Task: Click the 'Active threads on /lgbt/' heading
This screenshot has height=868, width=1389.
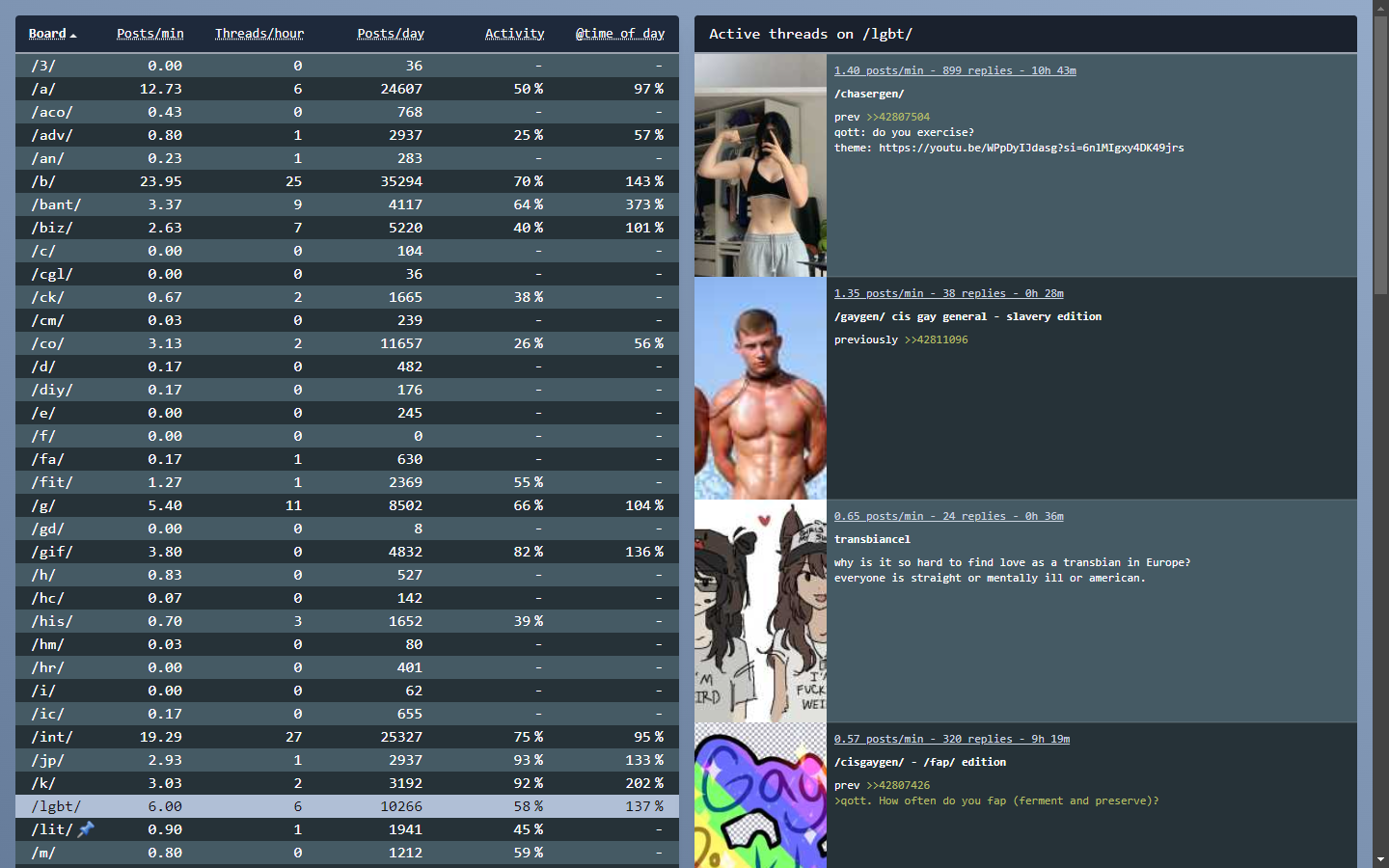Action: point(810,34)
